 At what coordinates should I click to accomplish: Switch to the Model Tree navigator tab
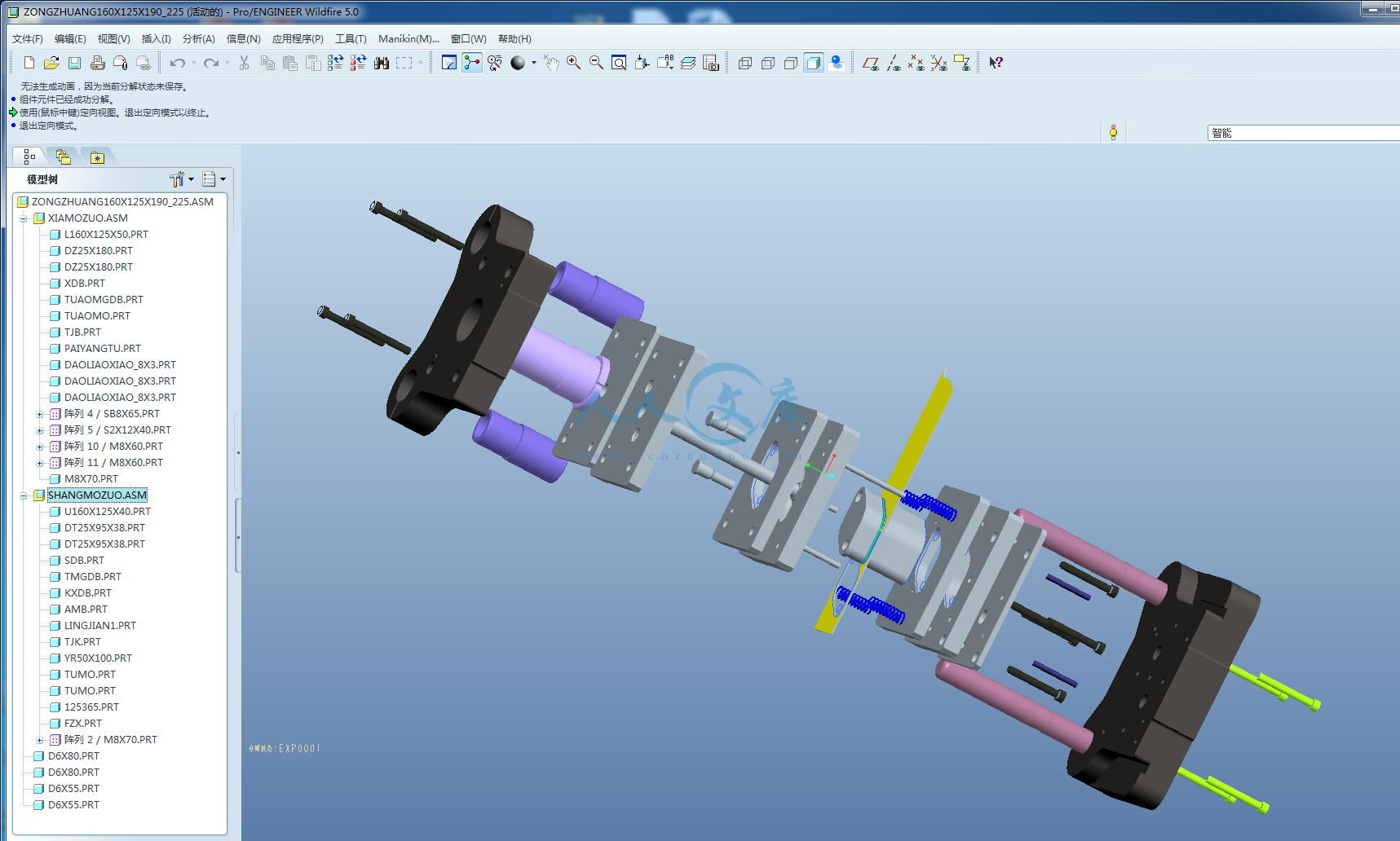[29, 156]
